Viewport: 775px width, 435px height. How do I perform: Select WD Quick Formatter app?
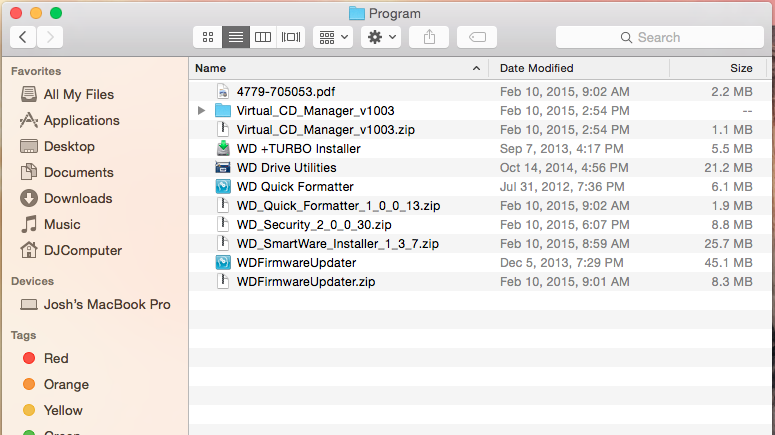coord(295,187)
